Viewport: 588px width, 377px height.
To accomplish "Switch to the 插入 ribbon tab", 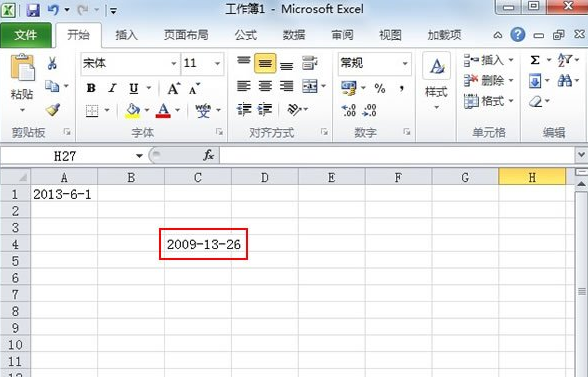I will click(x=126, y=35).
